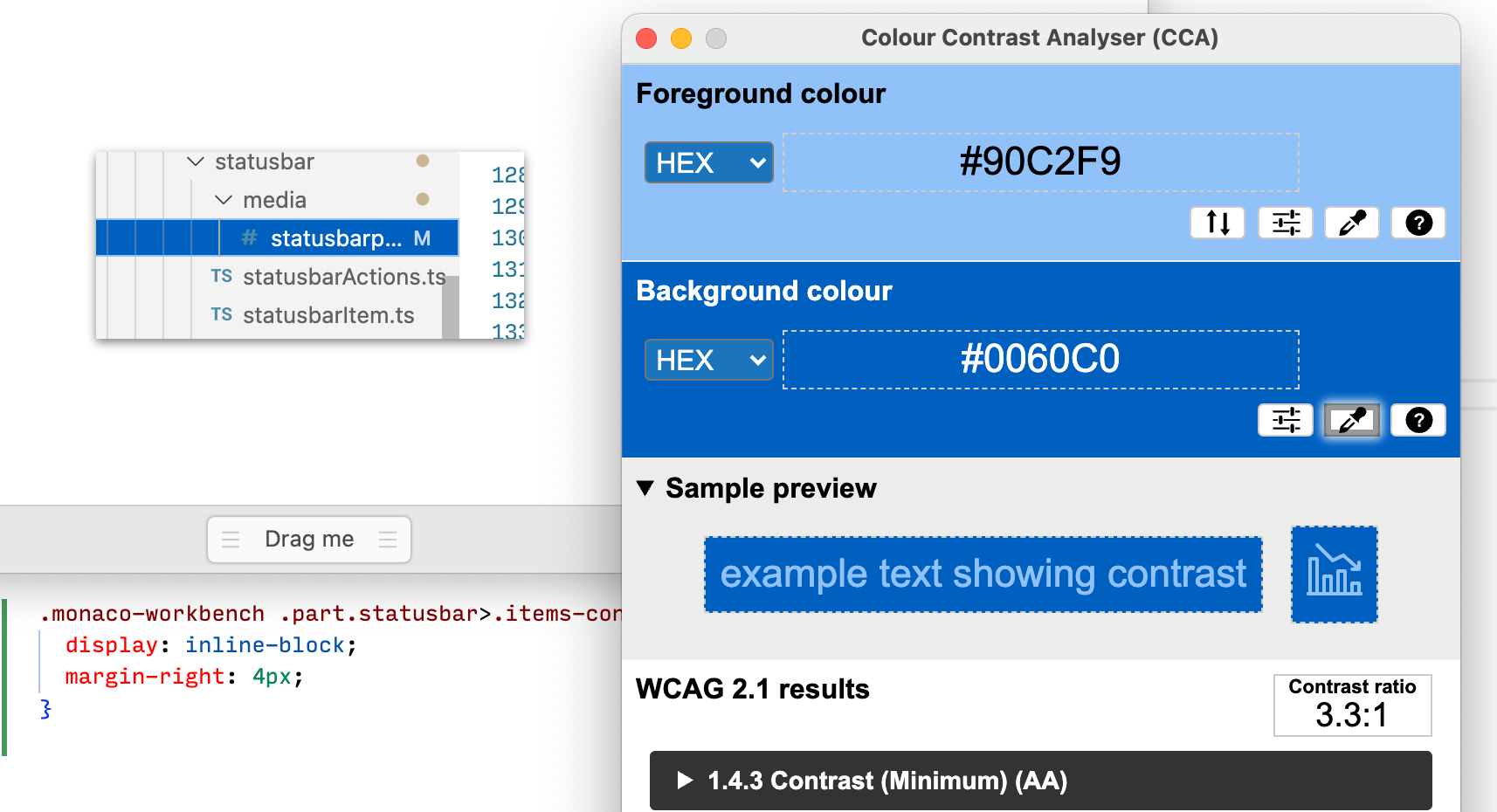Open foreground colour help

[1418, 223]
